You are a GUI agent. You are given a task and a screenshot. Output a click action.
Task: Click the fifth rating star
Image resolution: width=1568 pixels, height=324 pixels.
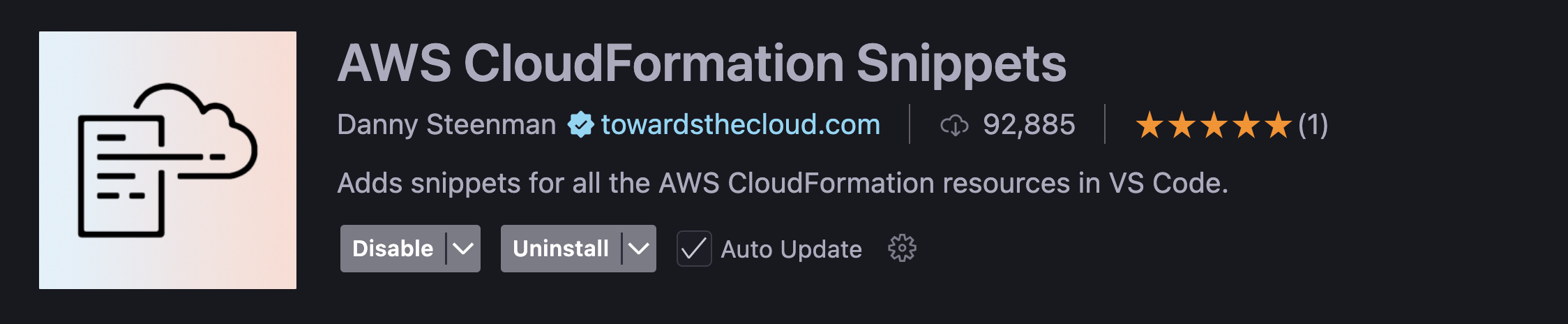[1278, 126]
